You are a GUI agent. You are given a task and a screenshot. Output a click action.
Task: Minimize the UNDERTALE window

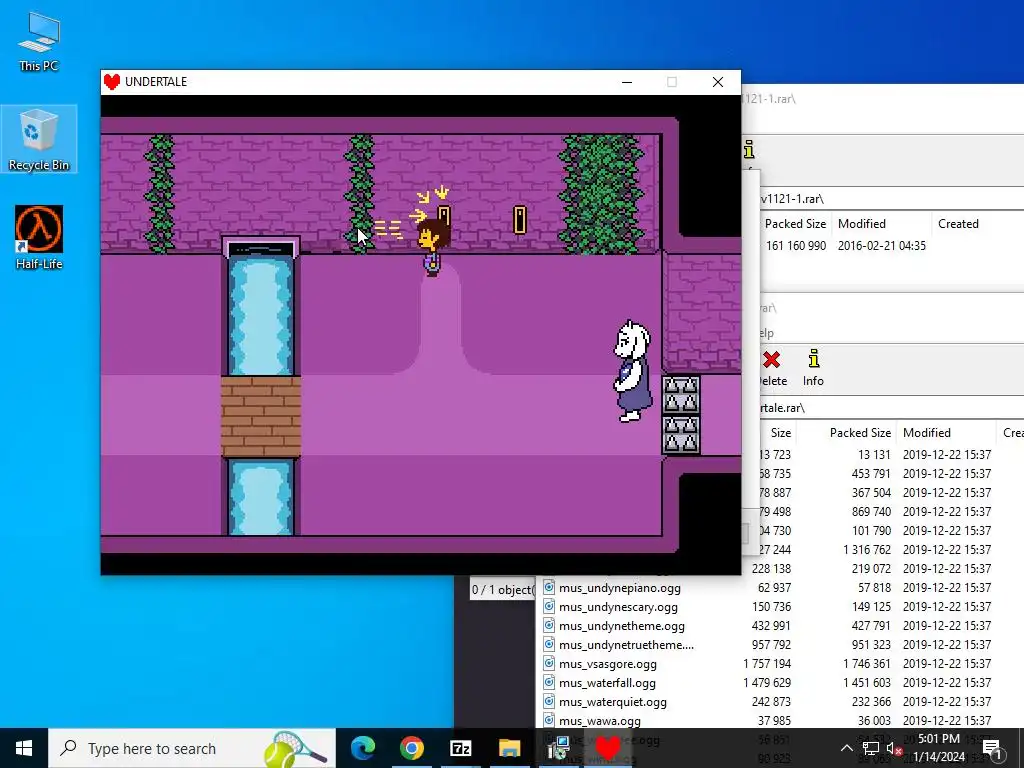click(627, 82)
